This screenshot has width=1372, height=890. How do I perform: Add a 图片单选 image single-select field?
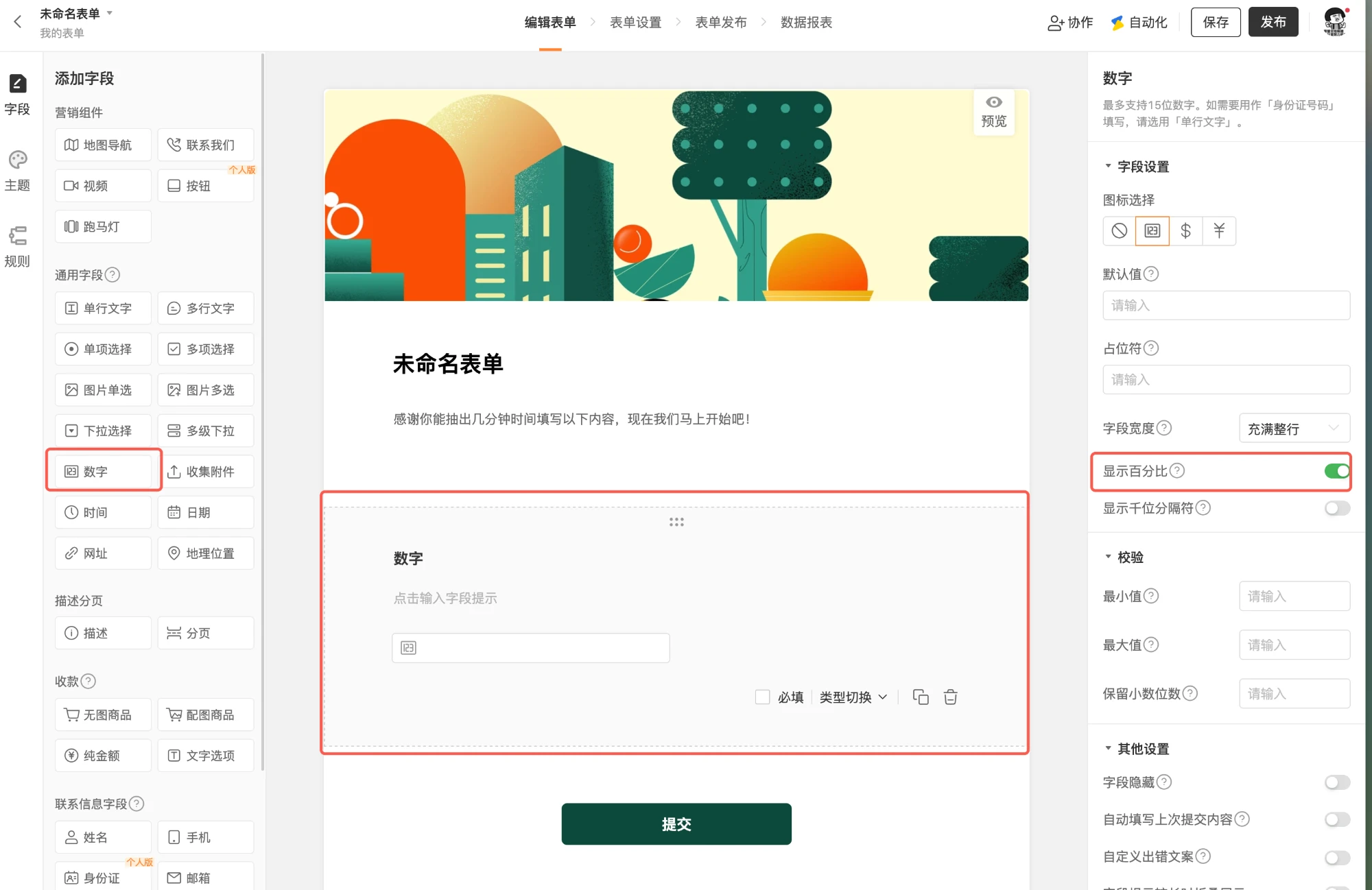(103, 390)
